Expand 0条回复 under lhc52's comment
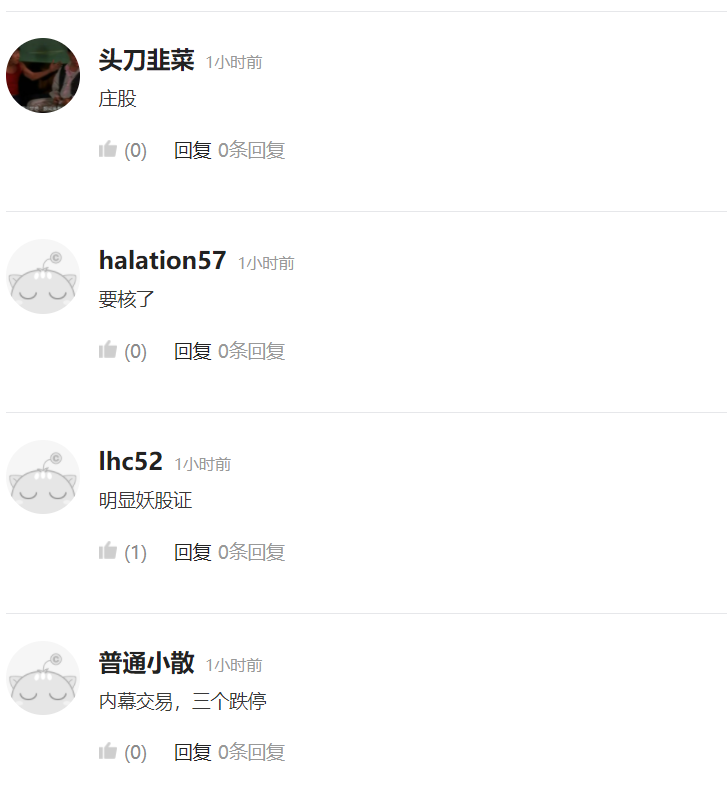 coord(251,552)
